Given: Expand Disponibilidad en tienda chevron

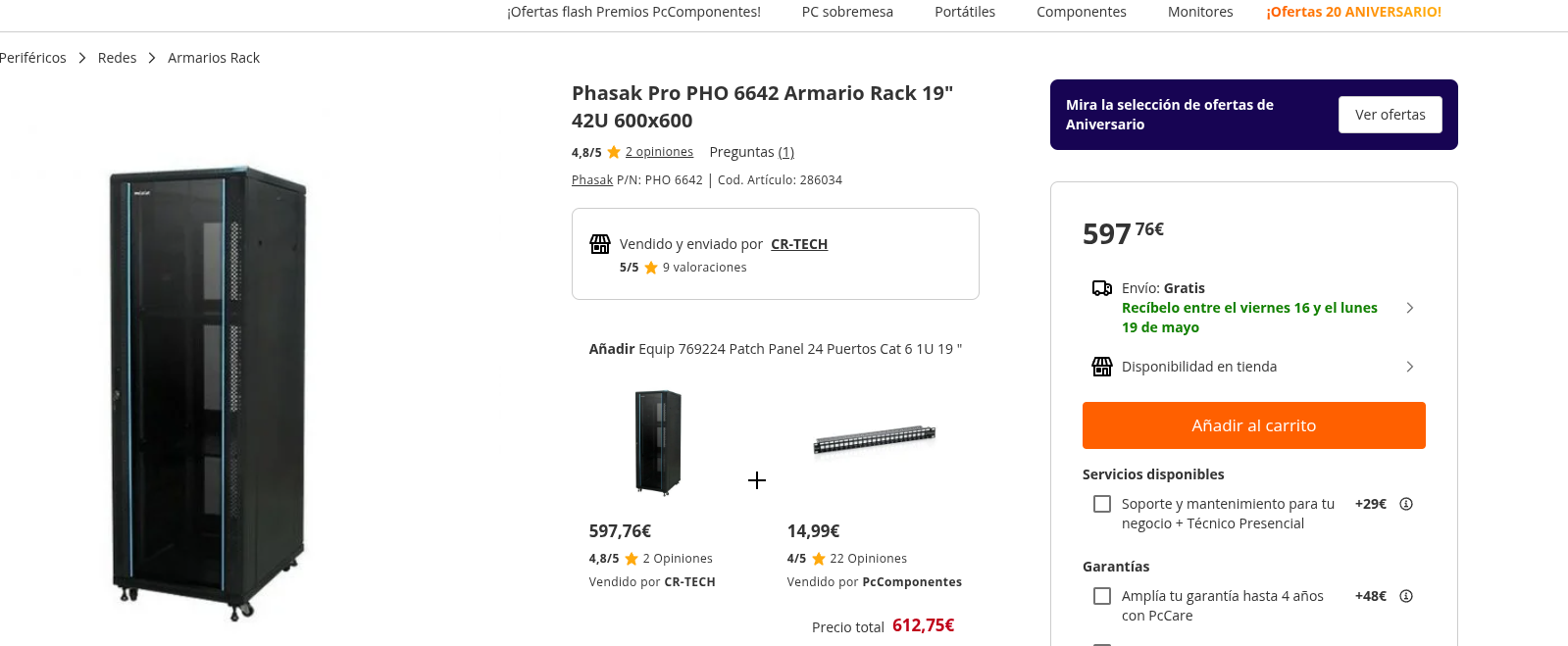Looking at the screenshot, I should pos(1410,367).
